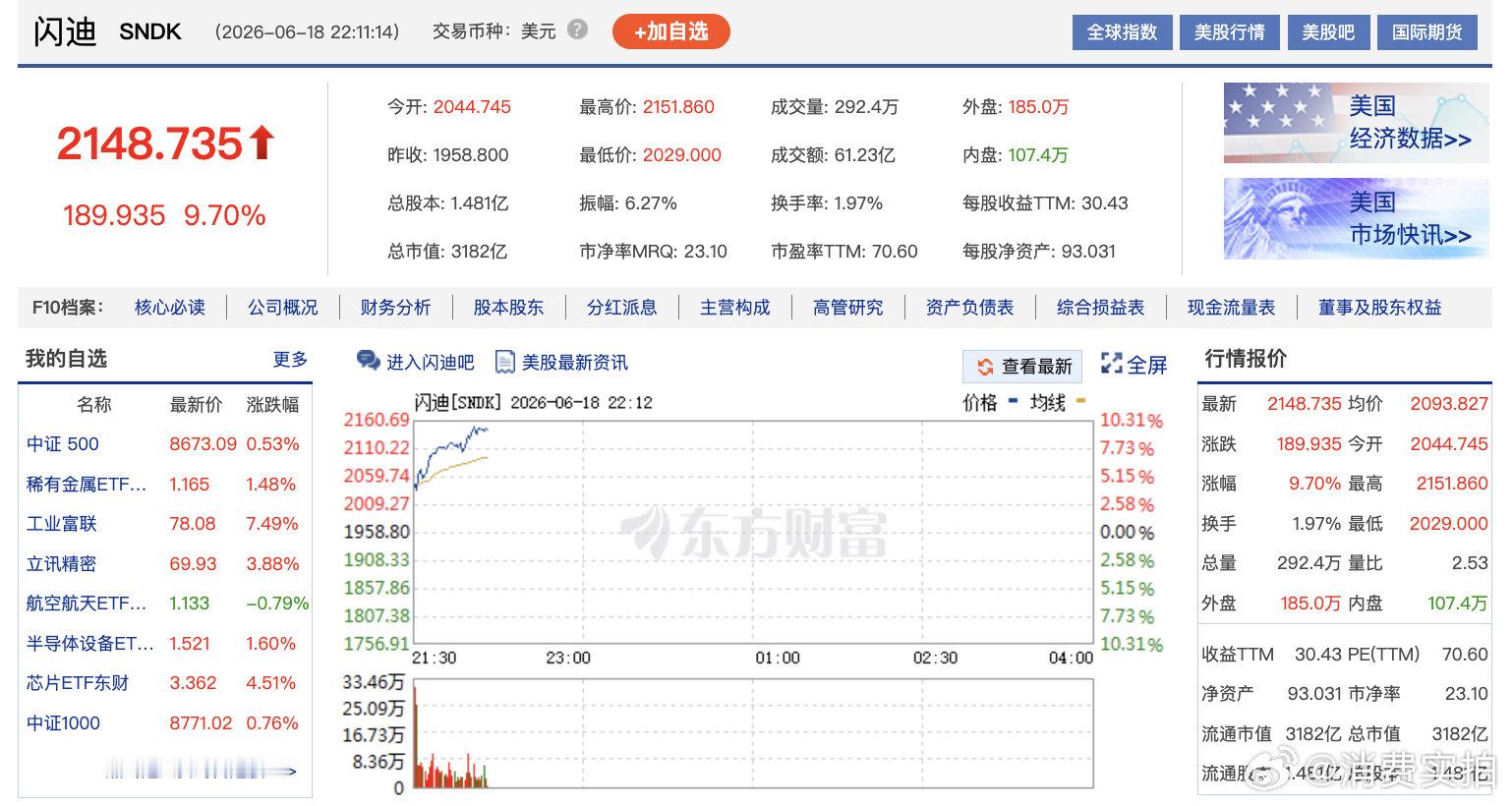Click the 涨跌幅 column header

click(272, 405)
